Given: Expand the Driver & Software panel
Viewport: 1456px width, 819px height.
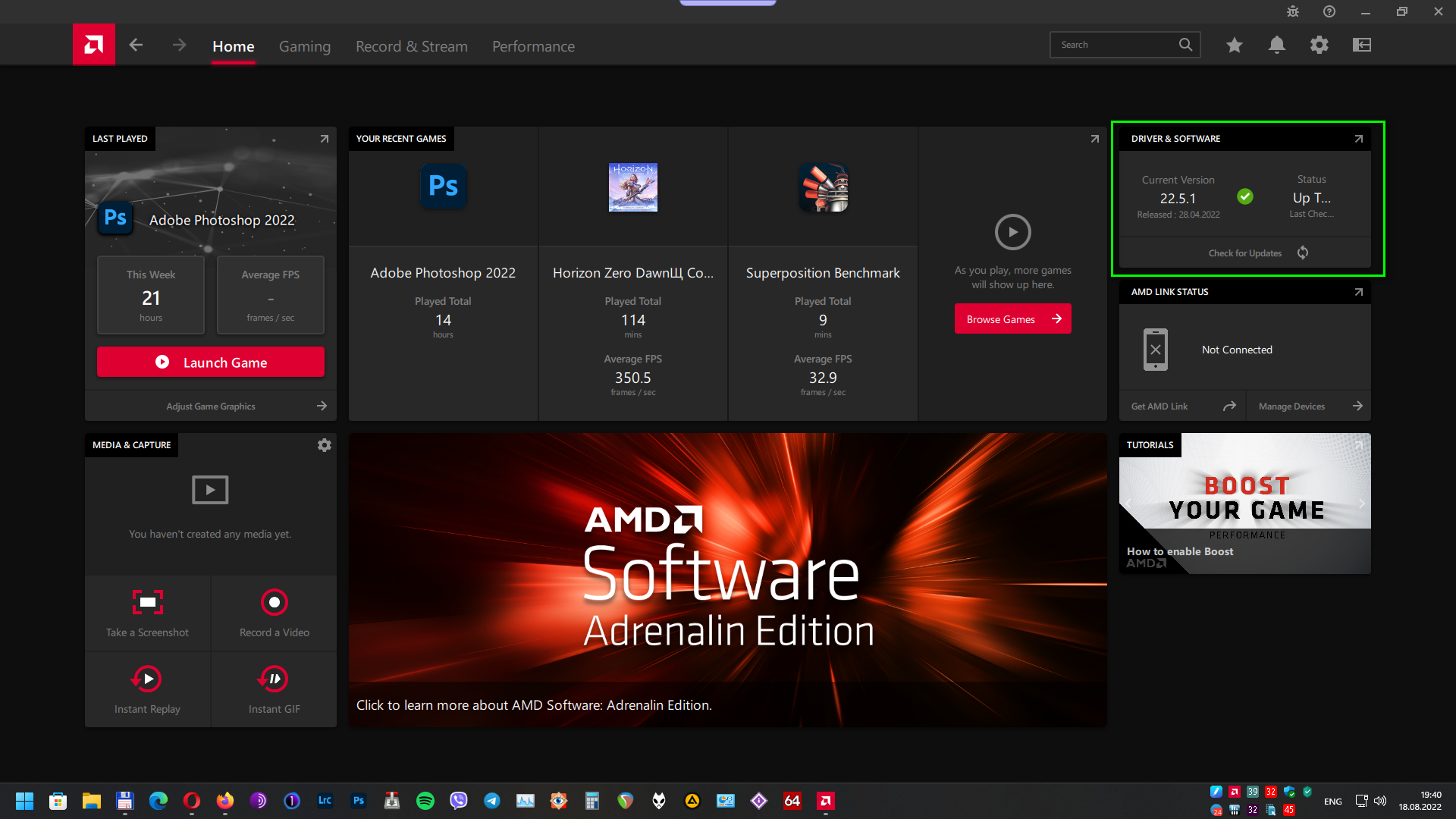Looking at the screenshot, I should tap(1358, 139).
